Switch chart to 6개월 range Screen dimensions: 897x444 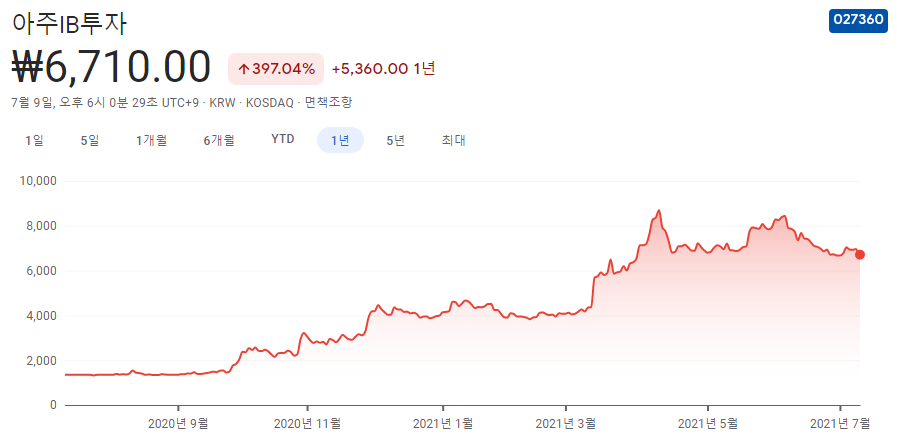(x=219, y=140)
